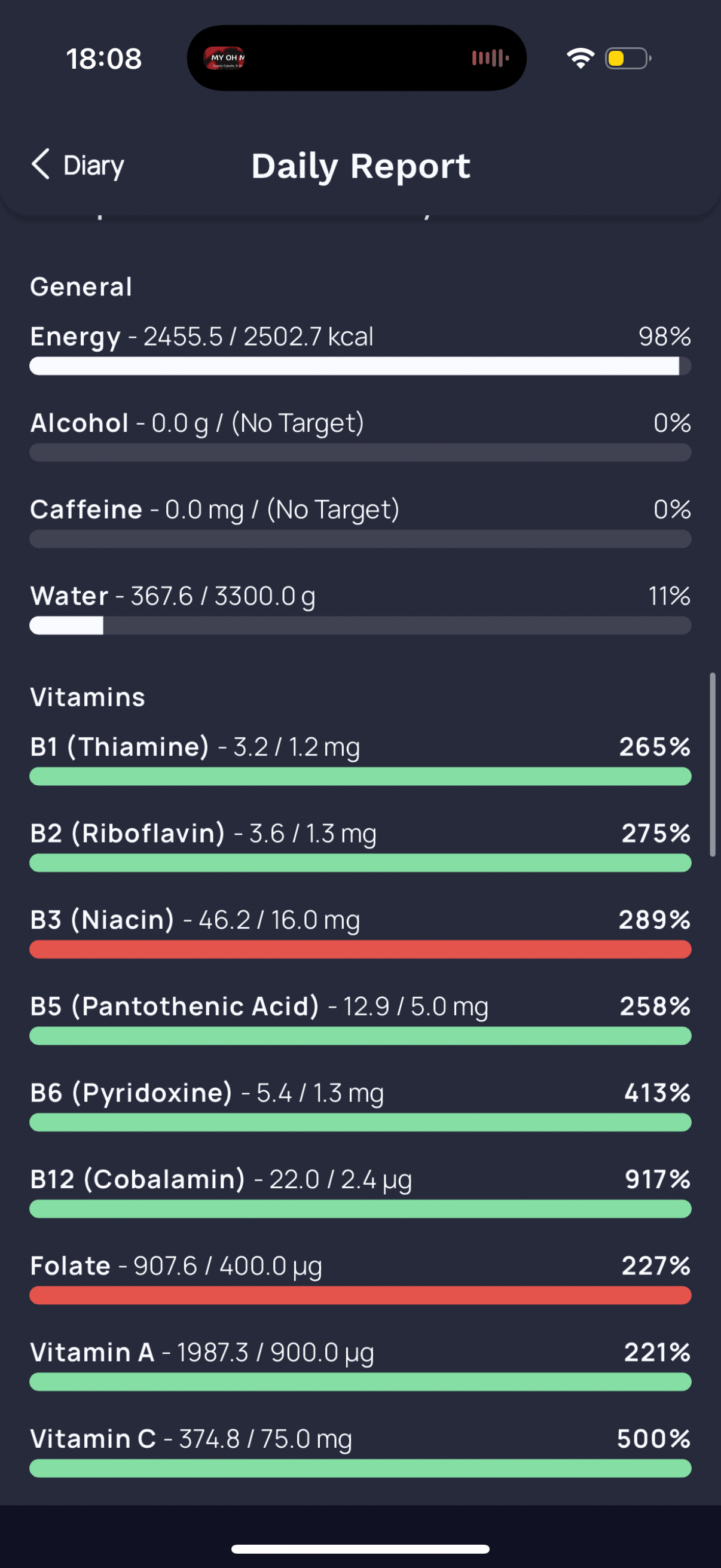The image size is (721, 1568).
Task: Open the Dynamic Island album artwork thumbnail
Action: [x=225, y=58]
